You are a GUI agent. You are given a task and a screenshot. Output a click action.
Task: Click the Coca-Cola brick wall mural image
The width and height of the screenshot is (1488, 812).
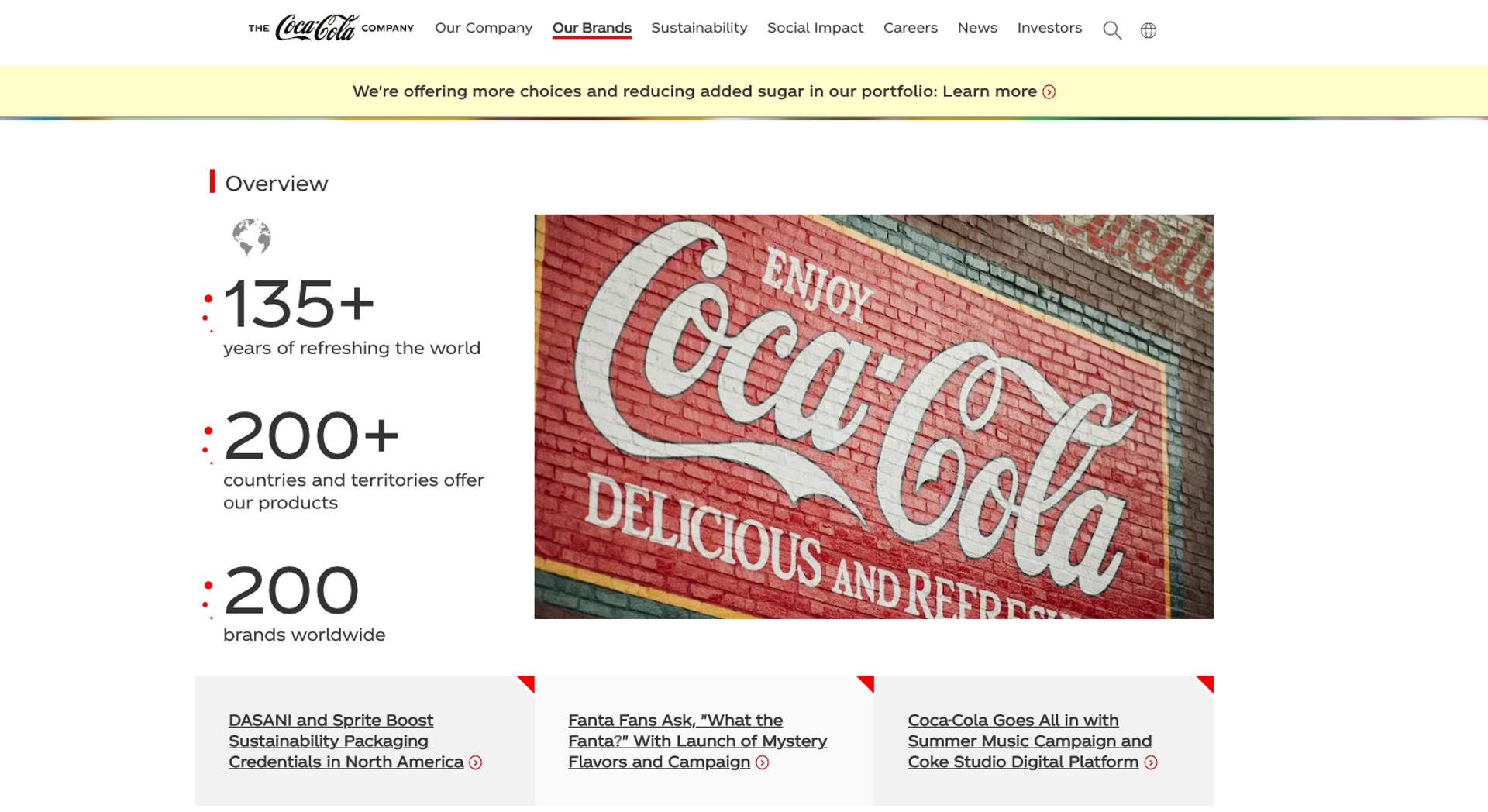click(x=873, y=416)
